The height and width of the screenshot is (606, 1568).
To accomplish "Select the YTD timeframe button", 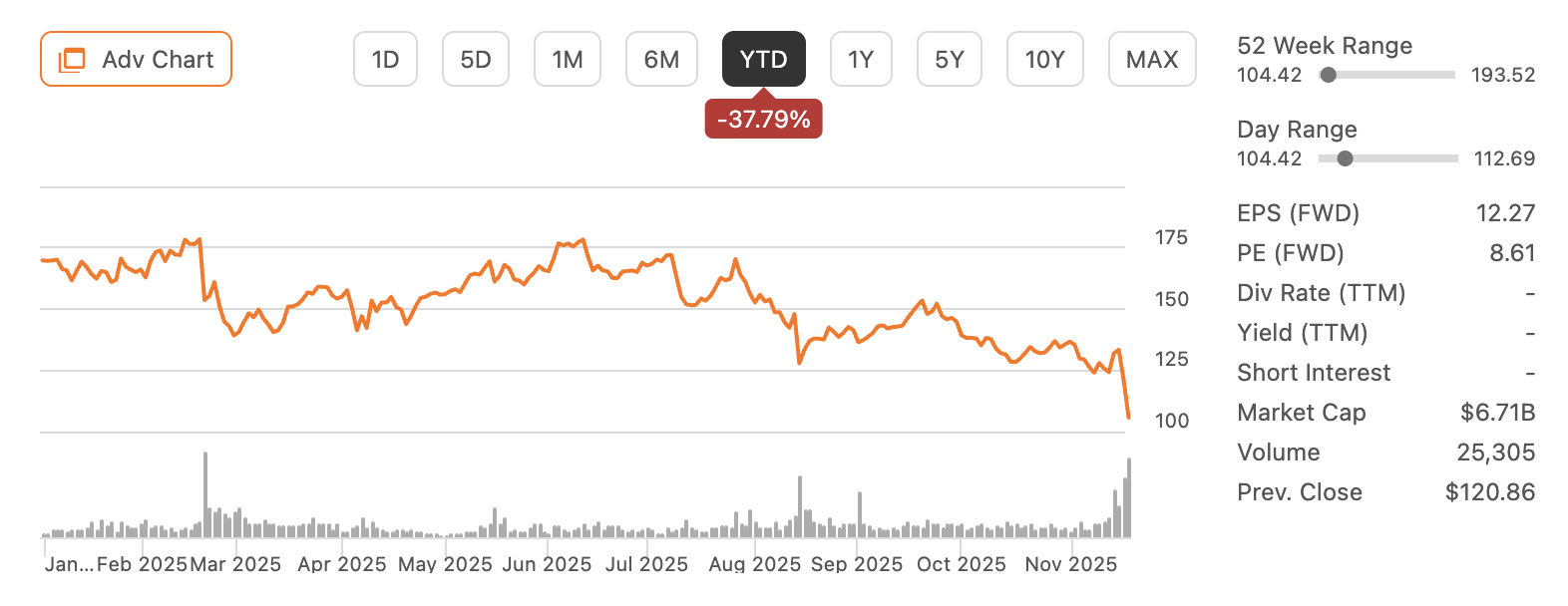I will click(763, 59).
